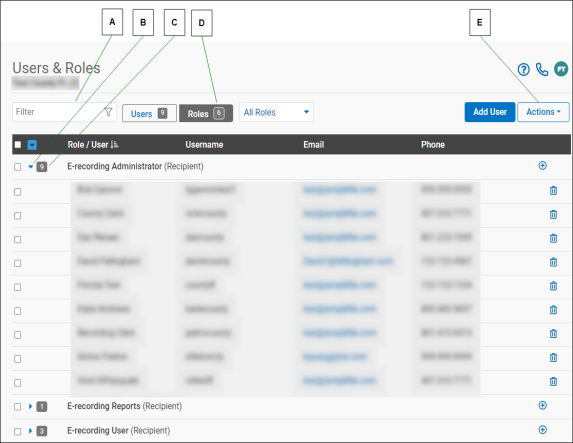Delete the eighth user under E-recording Administrator
573x443 pixels.
pyautogui.click(x=553, y=357)
